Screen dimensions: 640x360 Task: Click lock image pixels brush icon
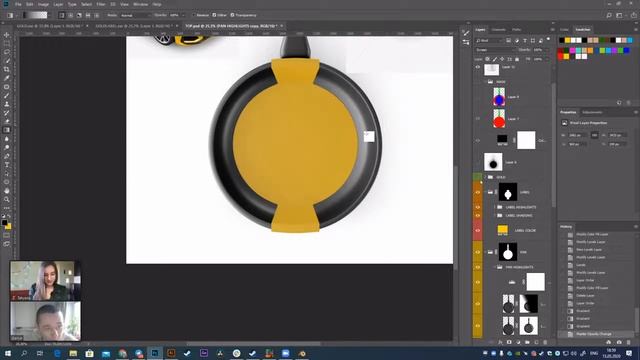[x=495, y=59]
